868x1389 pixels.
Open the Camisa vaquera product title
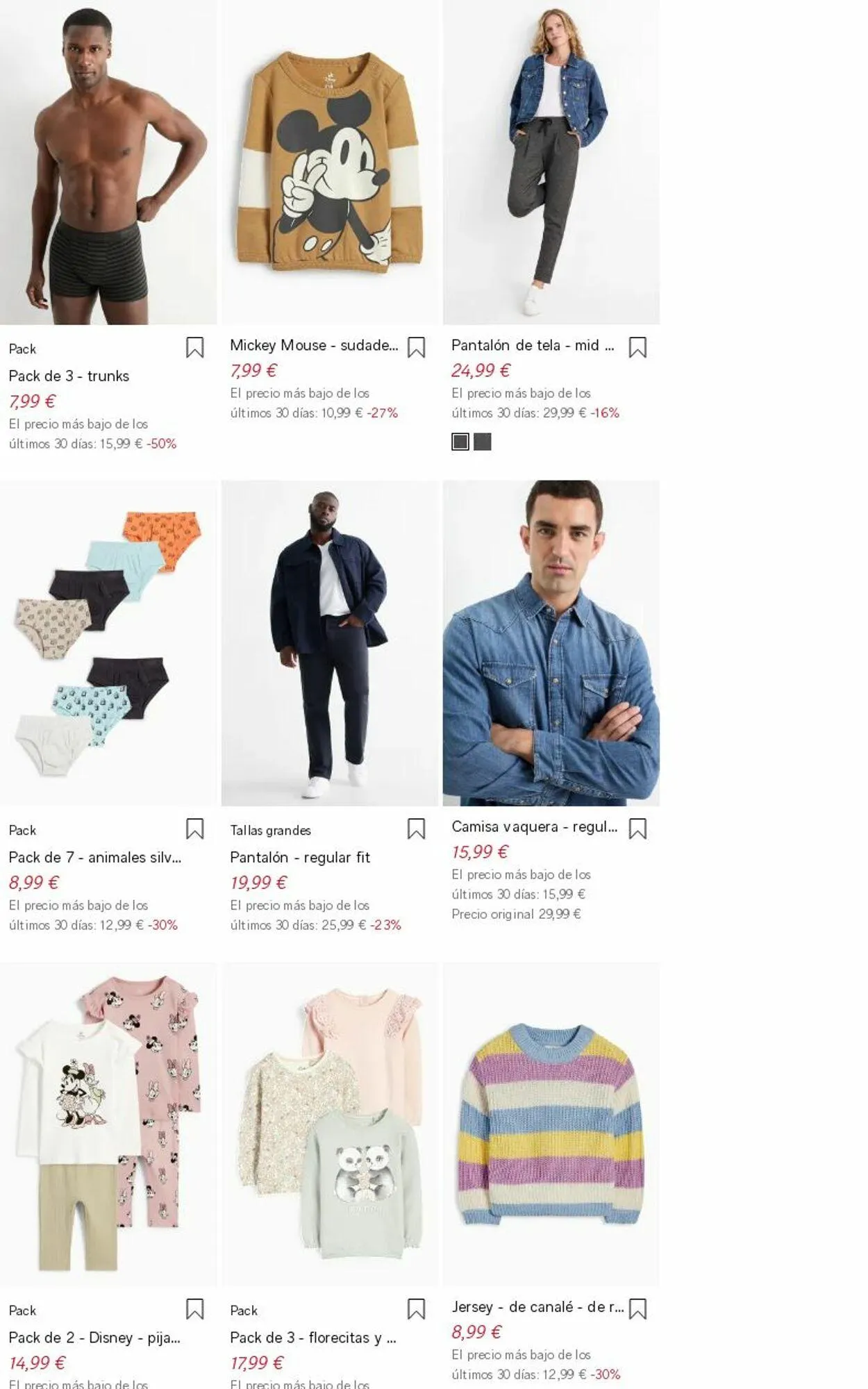[x=534, y=826]
